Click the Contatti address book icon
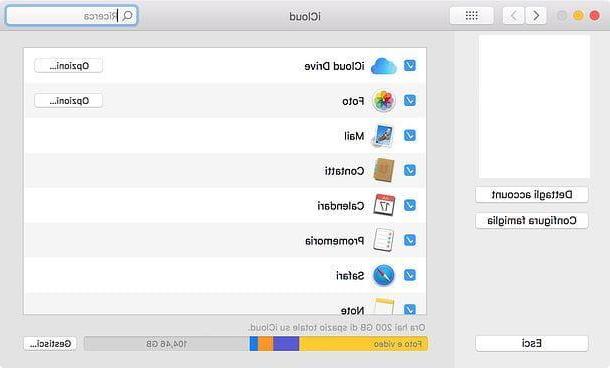Screen dimensions: 610x368 384,170
